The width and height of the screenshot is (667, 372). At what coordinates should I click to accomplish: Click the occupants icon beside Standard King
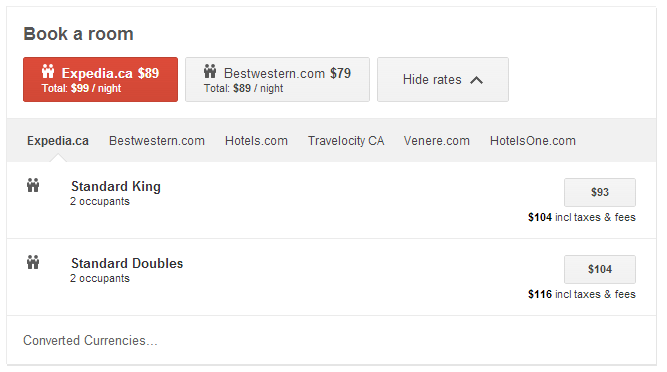[33, 185]
